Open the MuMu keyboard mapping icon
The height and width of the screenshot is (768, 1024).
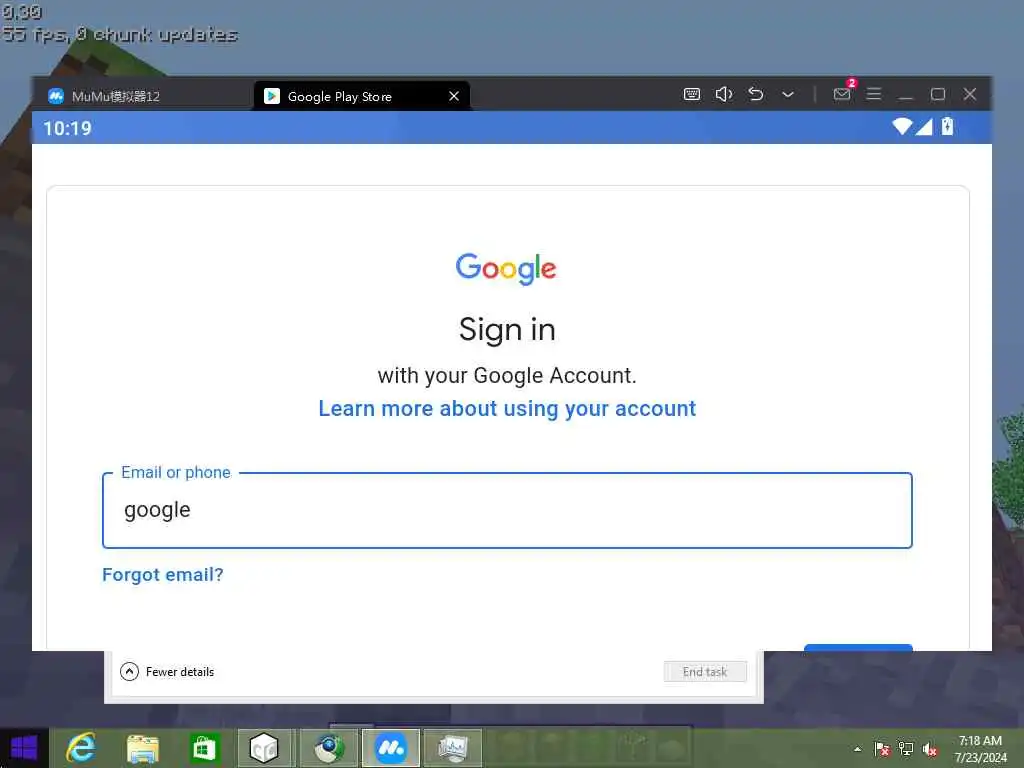[x=692, y=95]
